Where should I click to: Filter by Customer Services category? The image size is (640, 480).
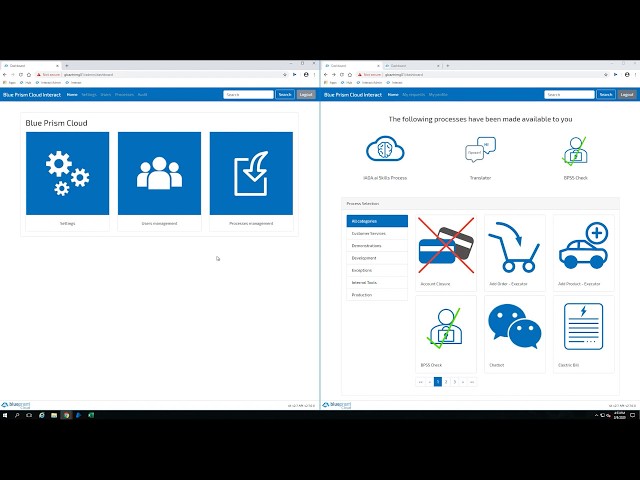pos(377,233)
